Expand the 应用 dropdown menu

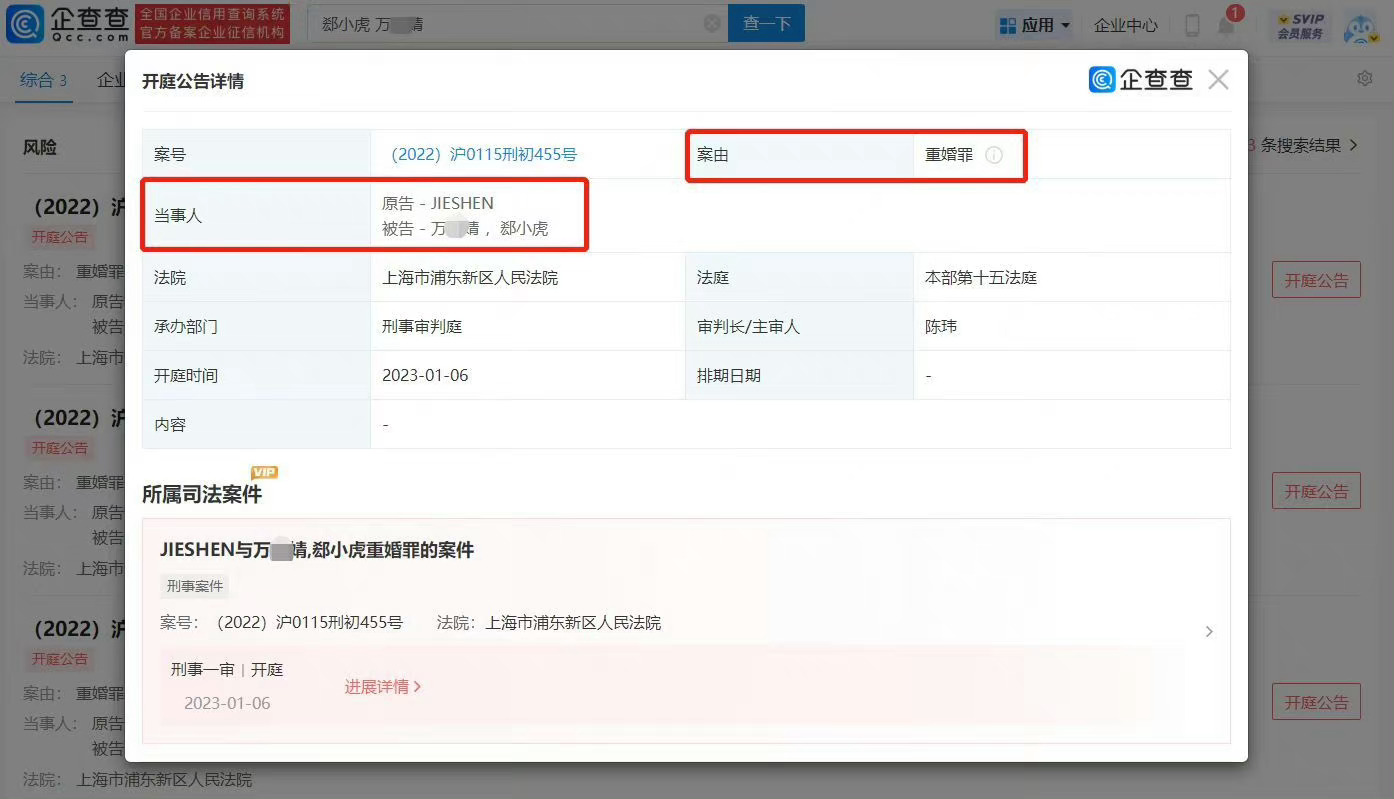point(1034,25)
